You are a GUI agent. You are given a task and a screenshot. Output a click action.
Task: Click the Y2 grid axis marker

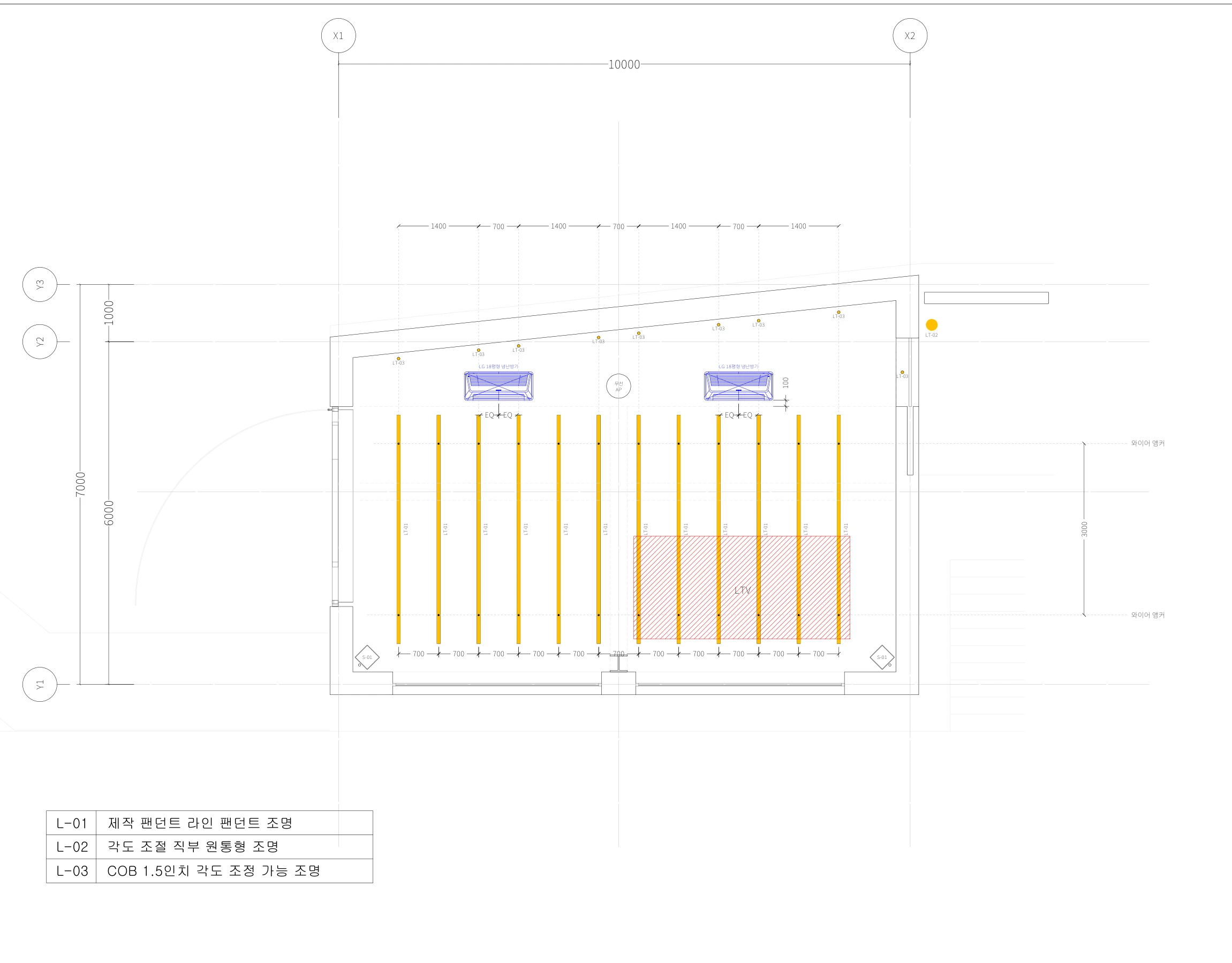point(40,342)
